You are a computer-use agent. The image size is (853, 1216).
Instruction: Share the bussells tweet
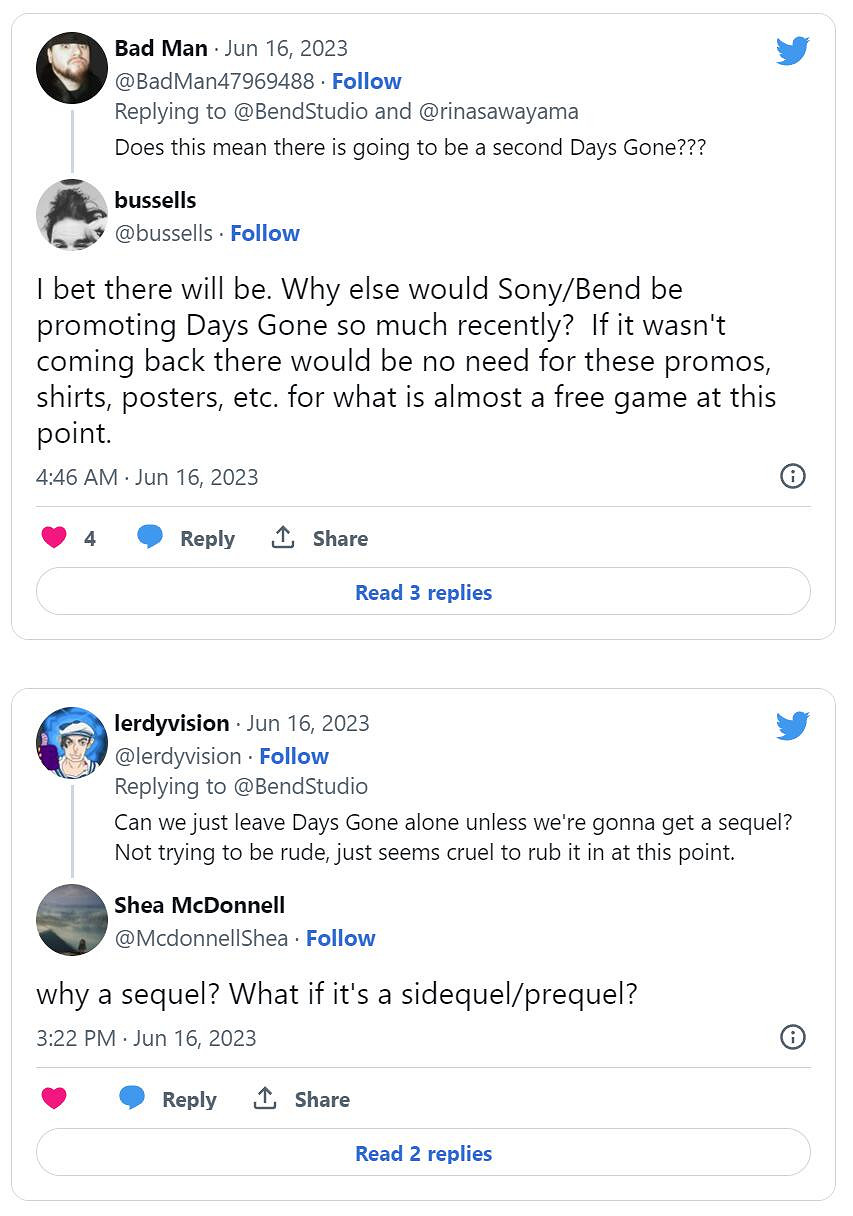coord(319,538)
